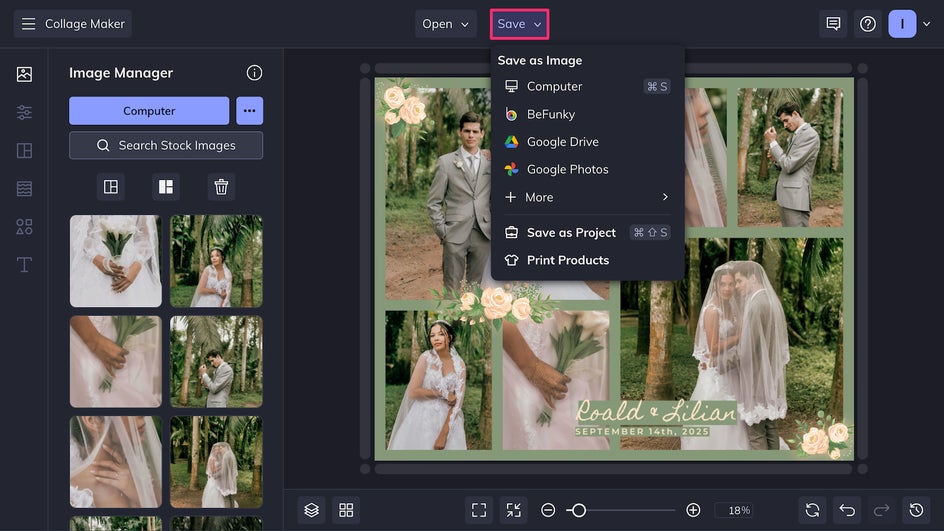944x531 pixels.
Task: Select the bouquet hands thumbnail
Action: tap(116, 261)
